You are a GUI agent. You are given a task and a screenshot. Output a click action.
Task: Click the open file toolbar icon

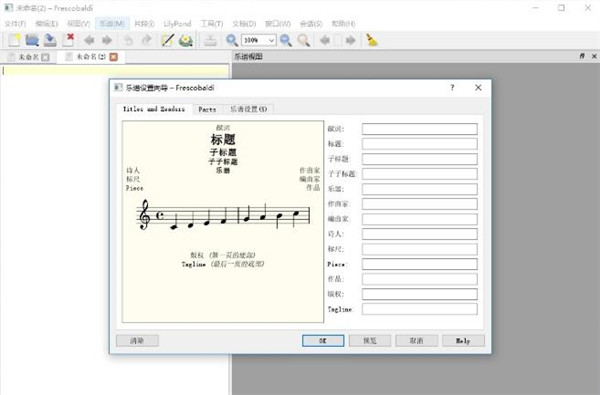[x=32, y=40]
